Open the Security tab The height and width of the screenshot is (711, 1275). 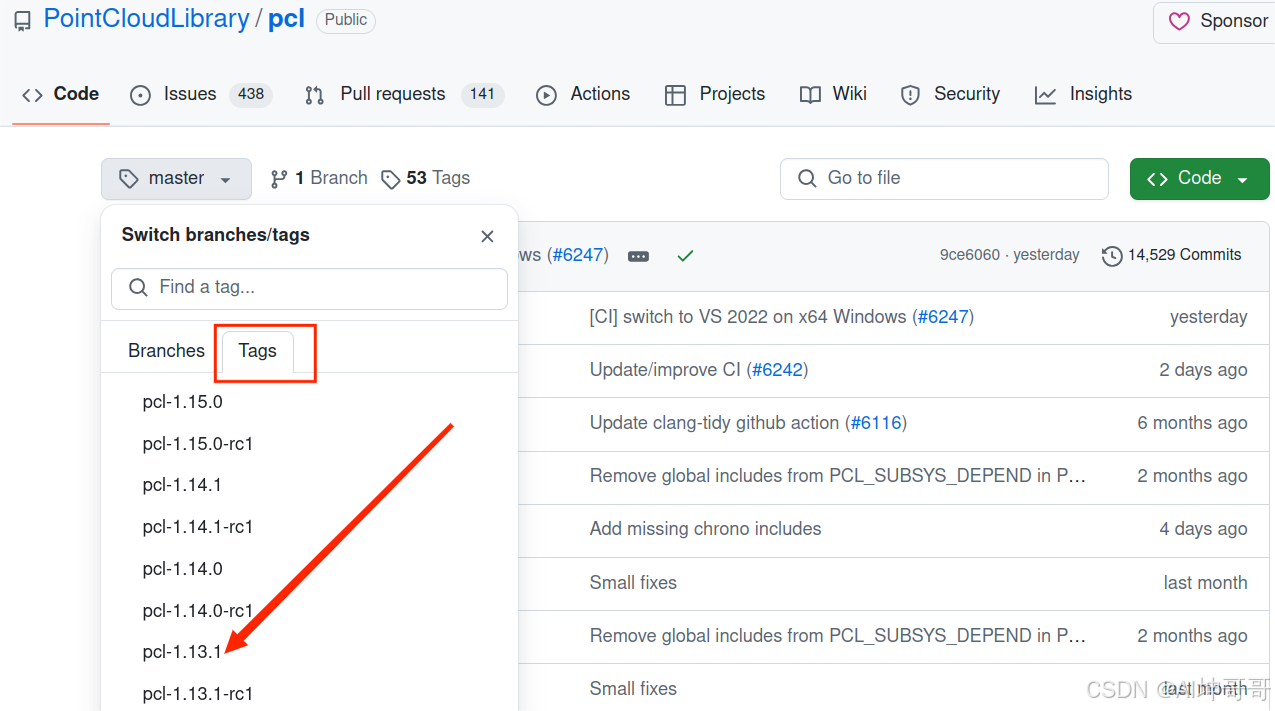click(950, 94)
